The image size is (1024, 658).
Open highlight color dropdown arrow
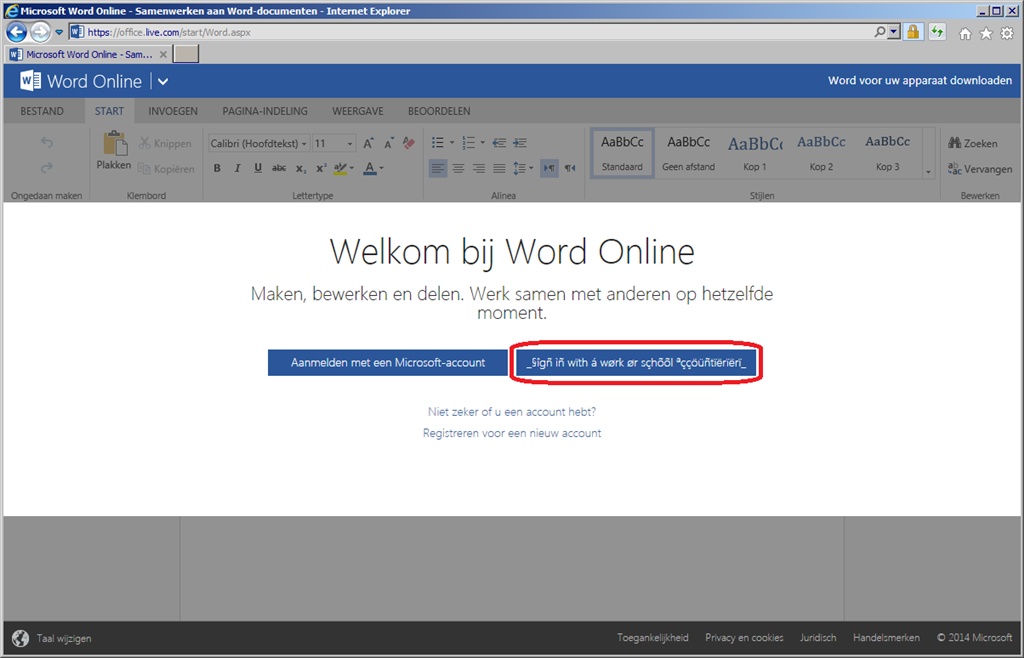[x=352, y=168]
